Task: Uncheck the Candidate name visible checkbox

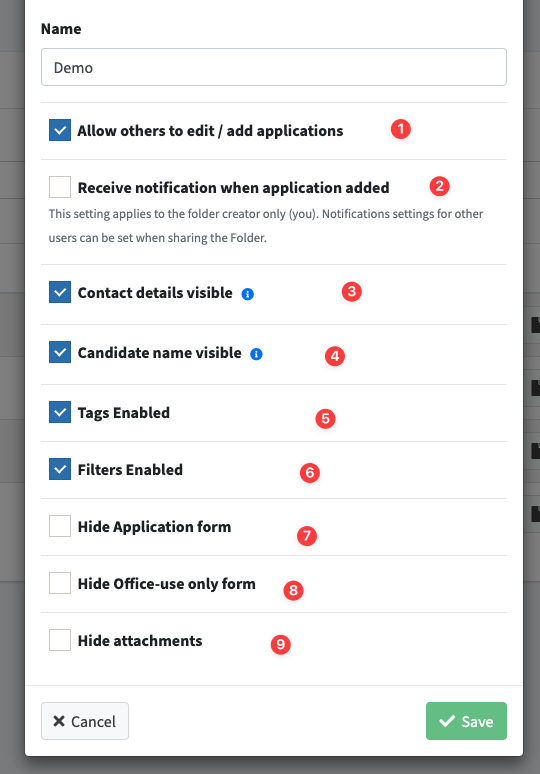Action: pos(60,352)
